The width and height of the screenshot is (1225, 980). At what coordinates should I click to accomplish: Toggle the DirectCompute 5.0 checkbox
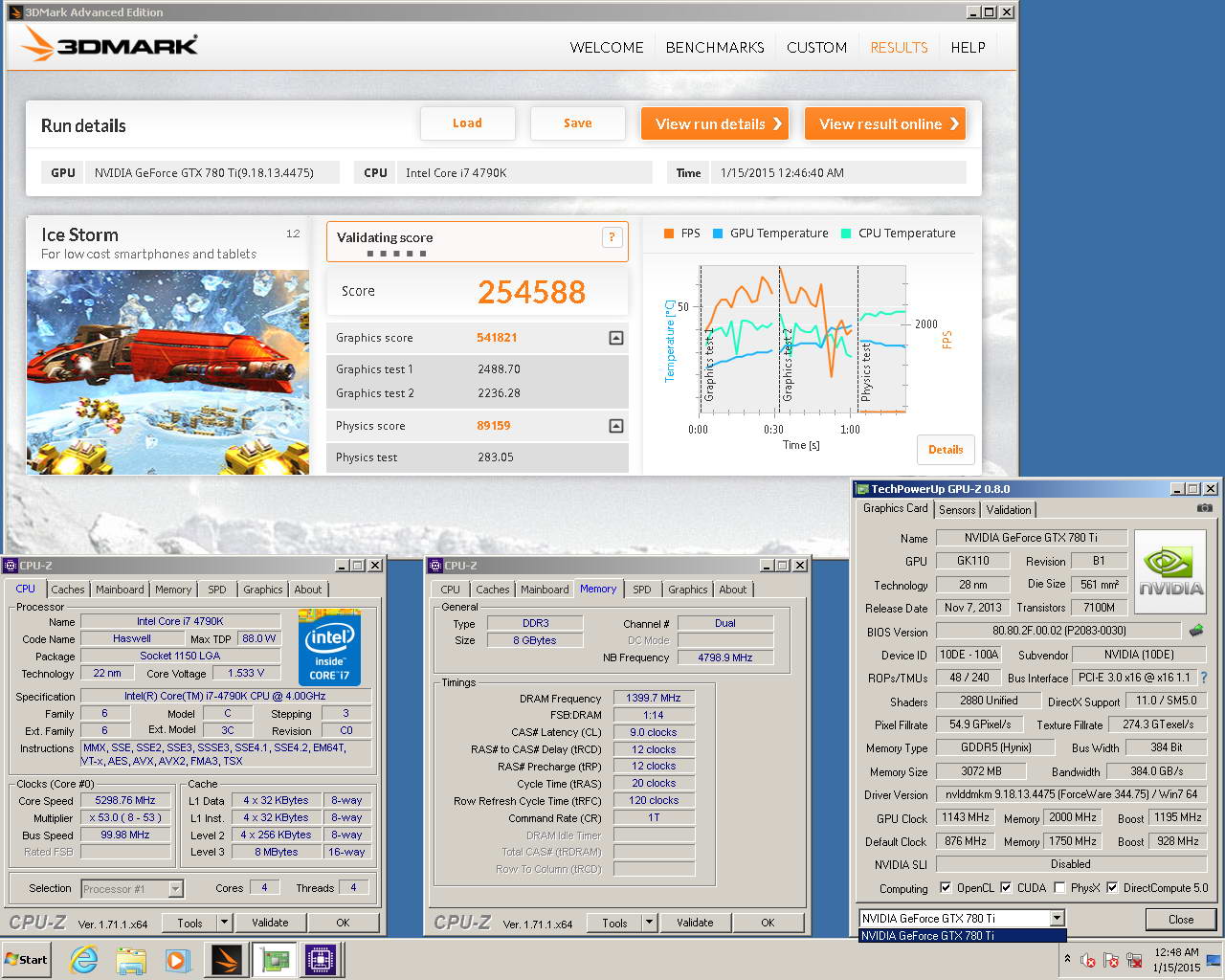point(1112,887)
